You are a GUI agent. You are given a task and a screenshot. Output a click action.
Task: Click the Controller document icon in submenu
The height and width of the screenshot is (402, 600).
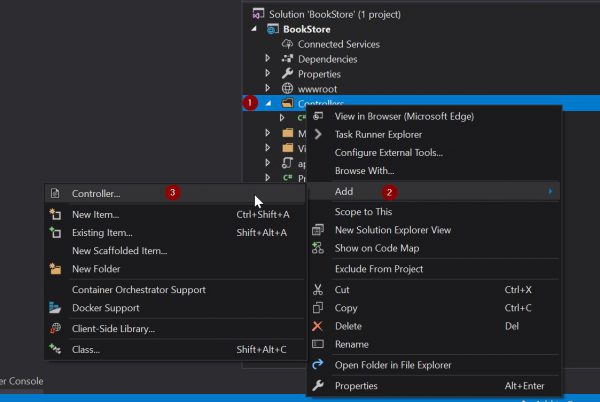click(x=56, y=193)
